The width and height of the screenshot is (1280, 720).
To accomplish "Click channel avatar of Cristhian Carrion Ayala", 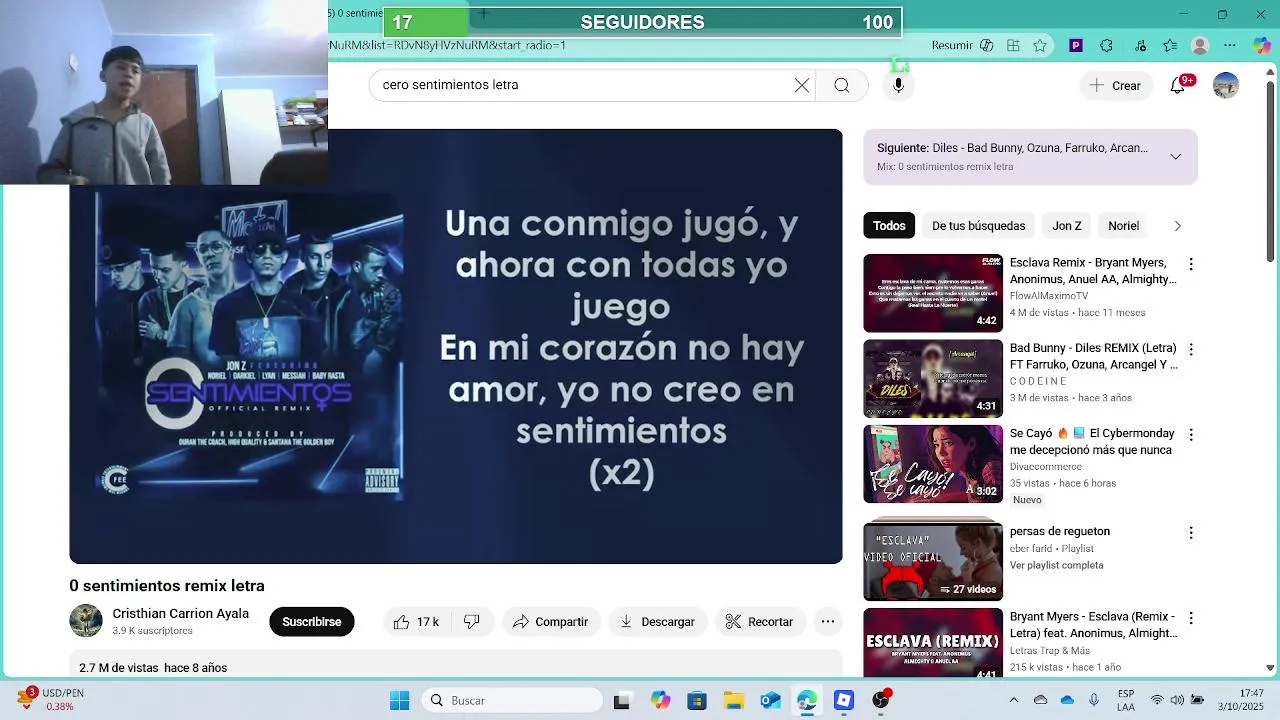I will (86, 621).
